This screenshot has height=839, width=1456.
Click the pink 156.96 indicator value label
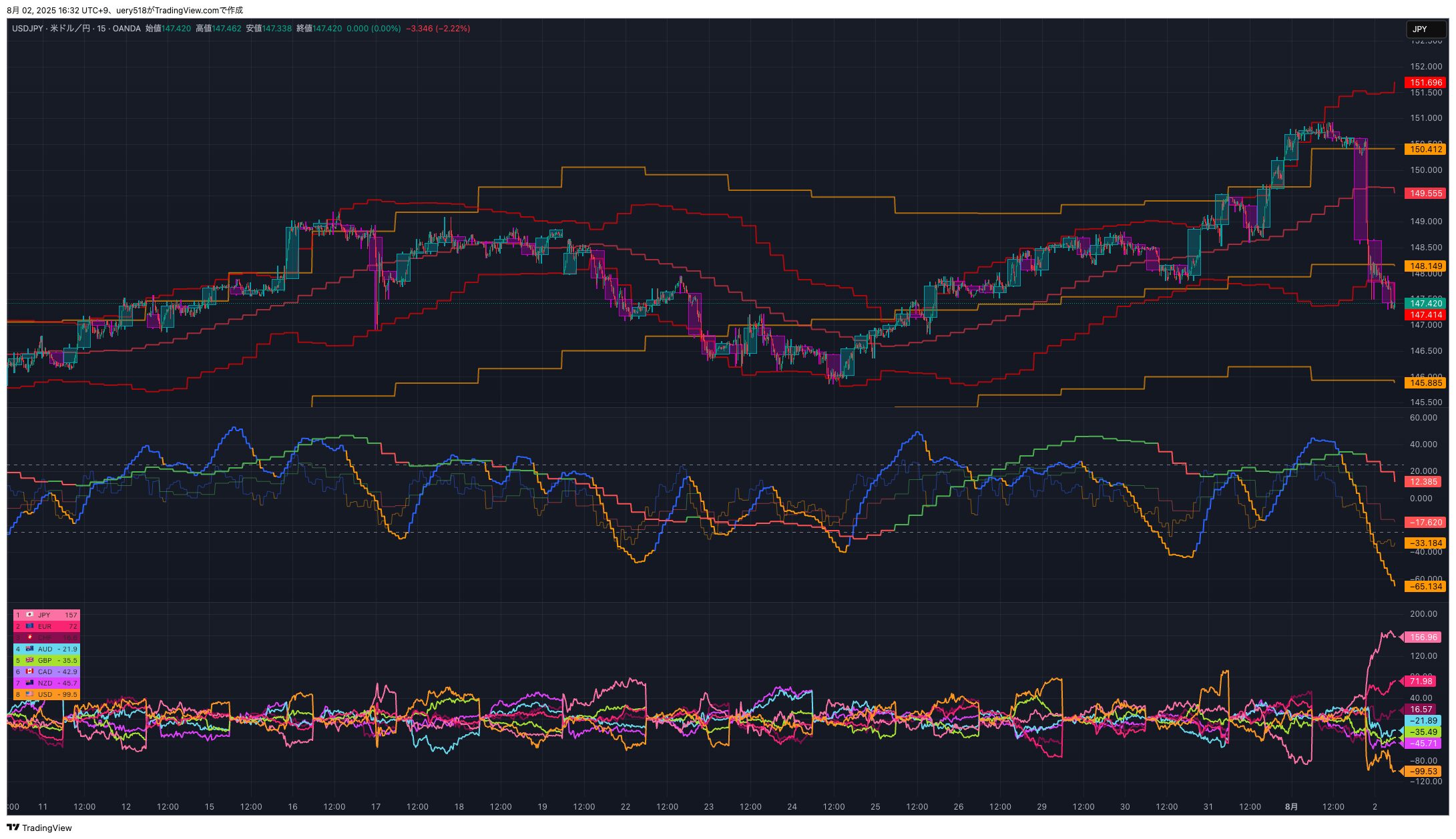[1423, 637]
